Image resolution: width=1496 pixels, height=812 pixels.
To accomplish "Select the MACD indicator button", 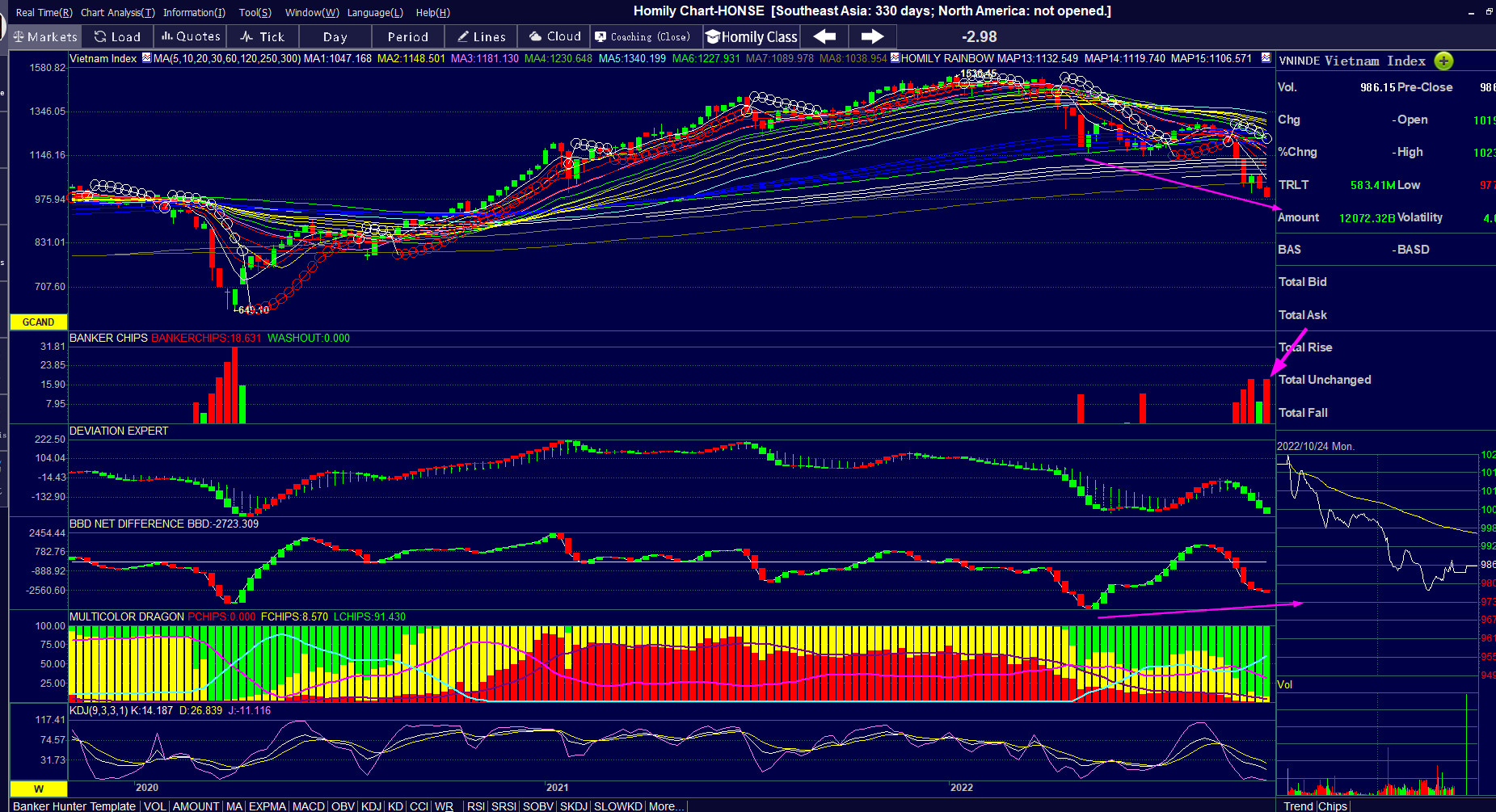I will (x=308, y=806).
